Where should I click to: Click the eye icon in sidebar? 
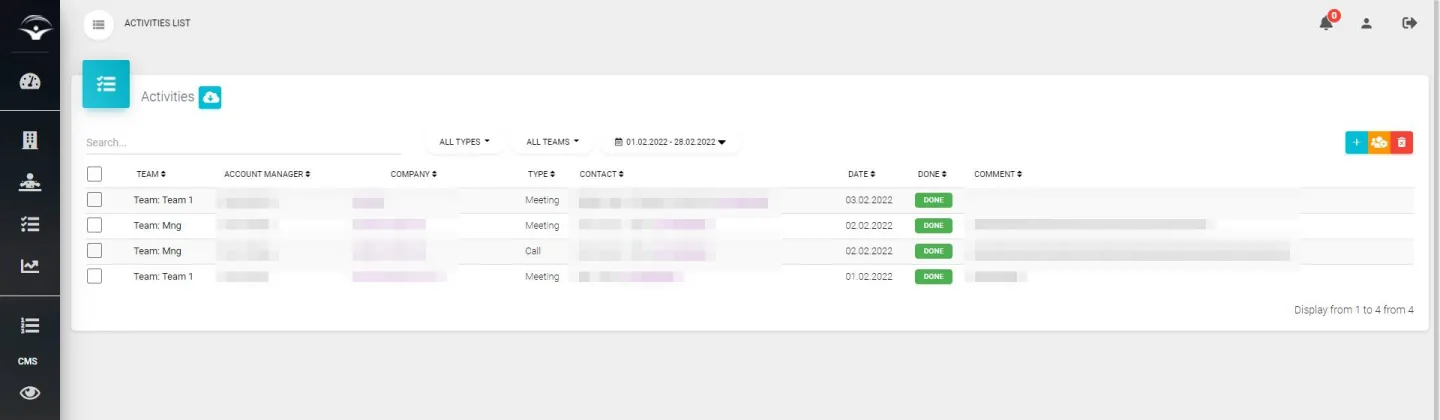(x=30, y=393)
